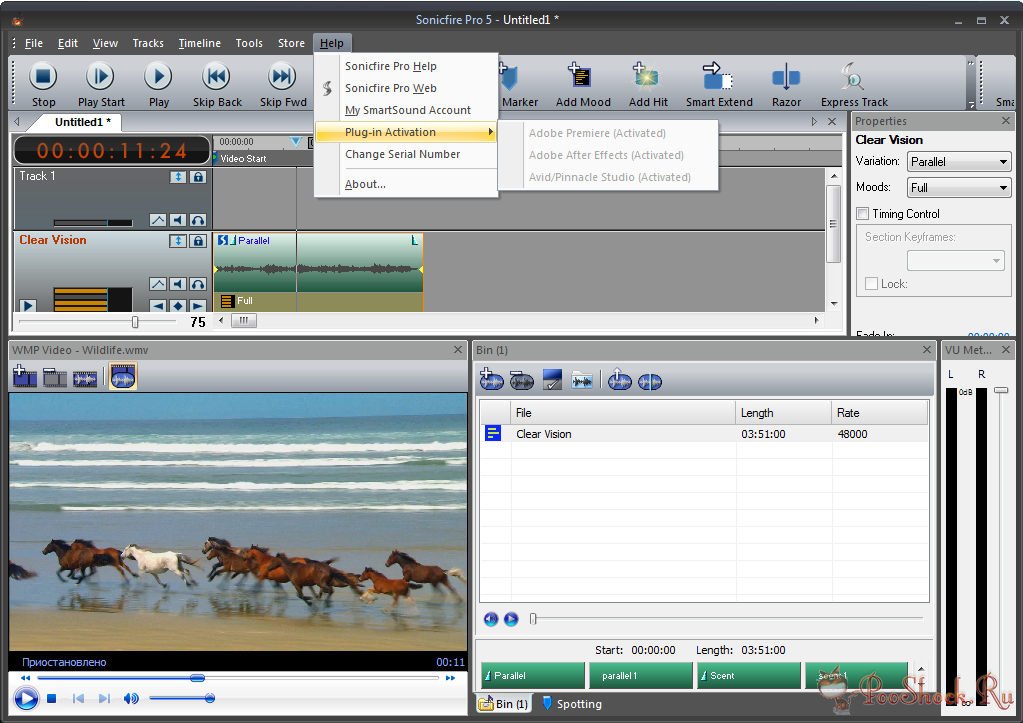Open the Tools menu
This screenshot has width=1023, height=723.
249,43
